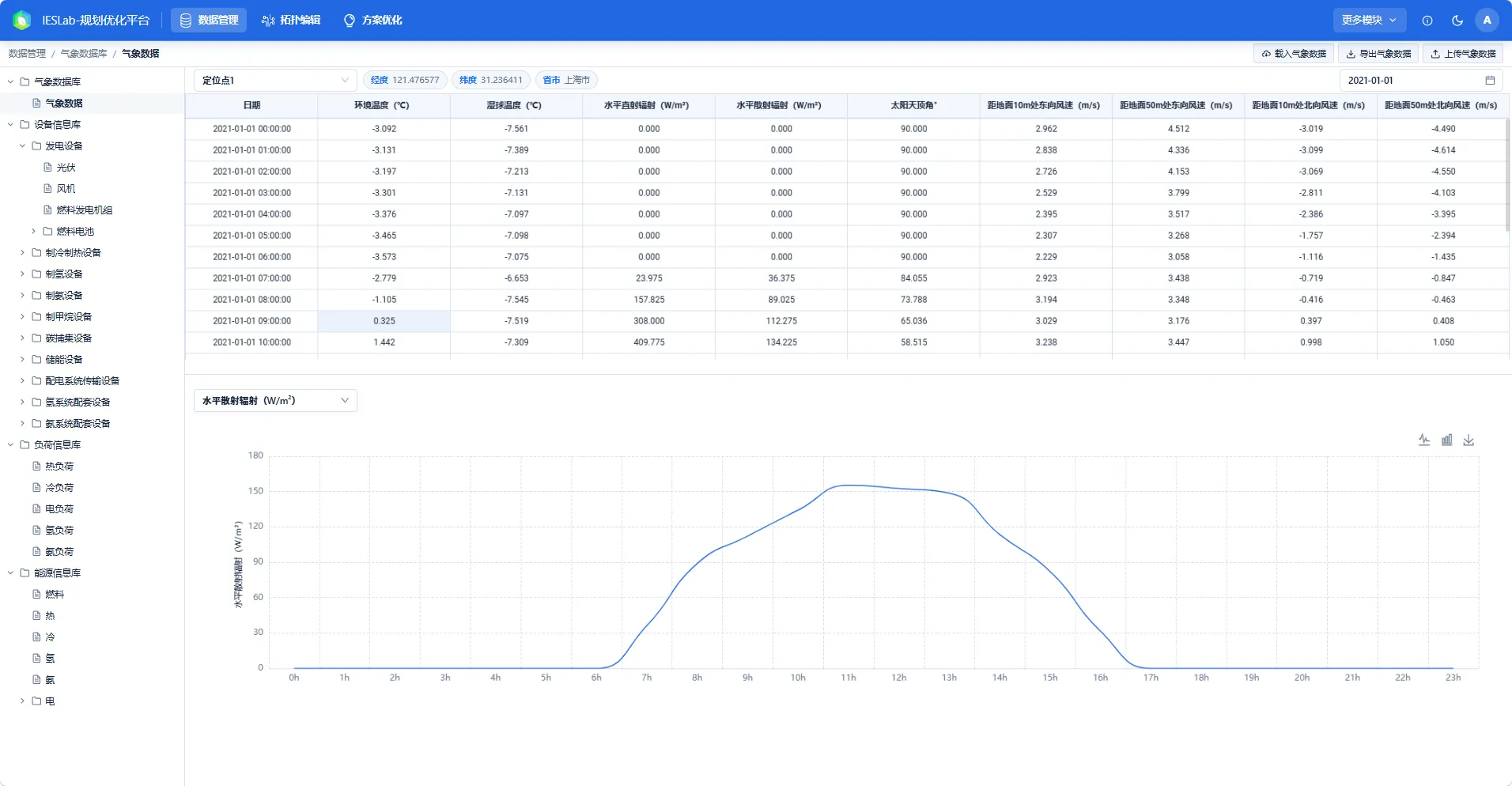1512x786 pixels.
Task: Expand the 配电系统传输设备 folder
Action: [22, 380]
